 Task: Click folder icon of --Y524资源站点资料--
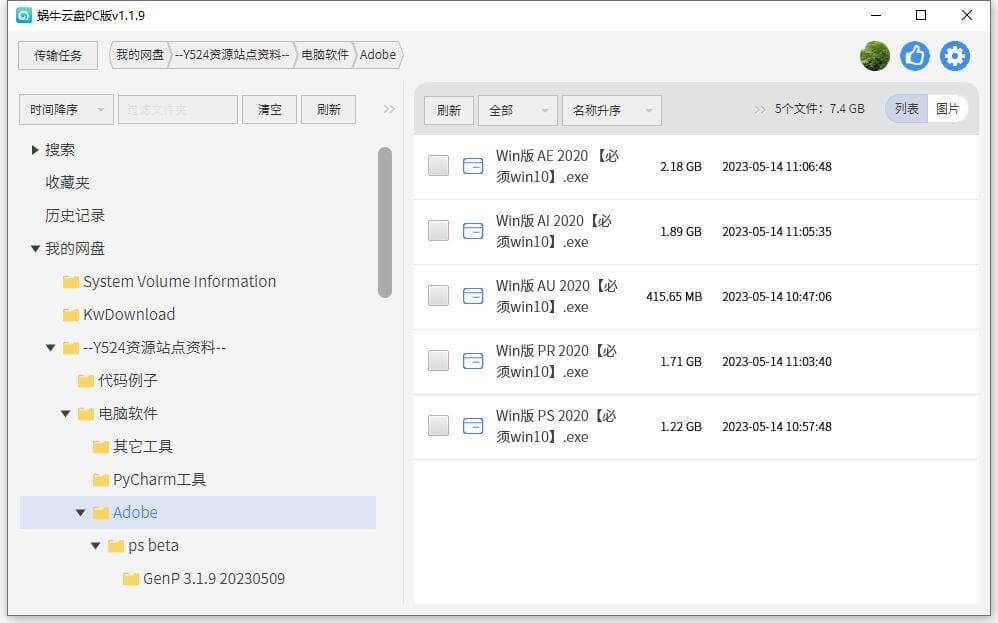click(x=71, y=348)
